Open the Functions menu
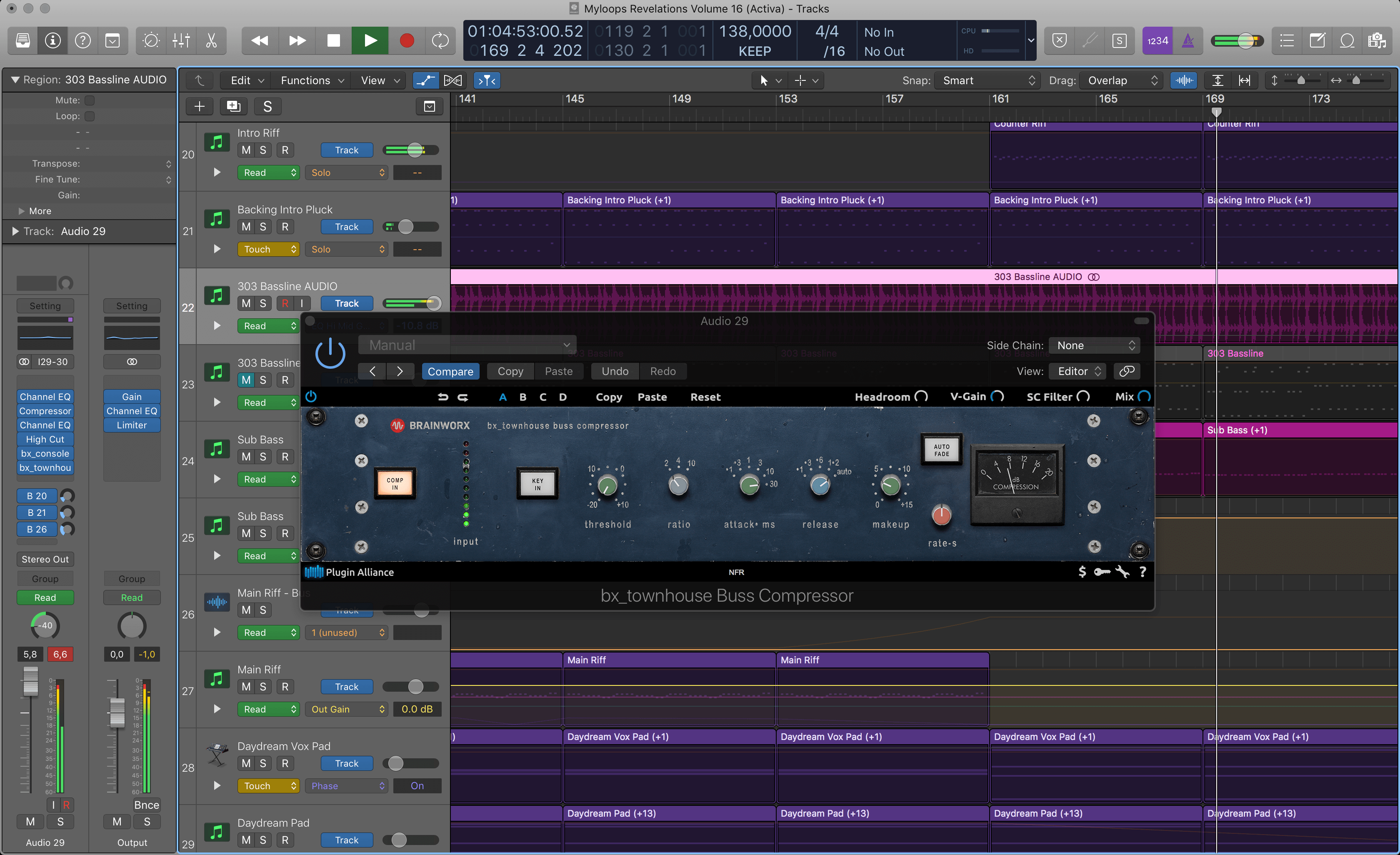 pyautogui.click(x=312, y=80)
